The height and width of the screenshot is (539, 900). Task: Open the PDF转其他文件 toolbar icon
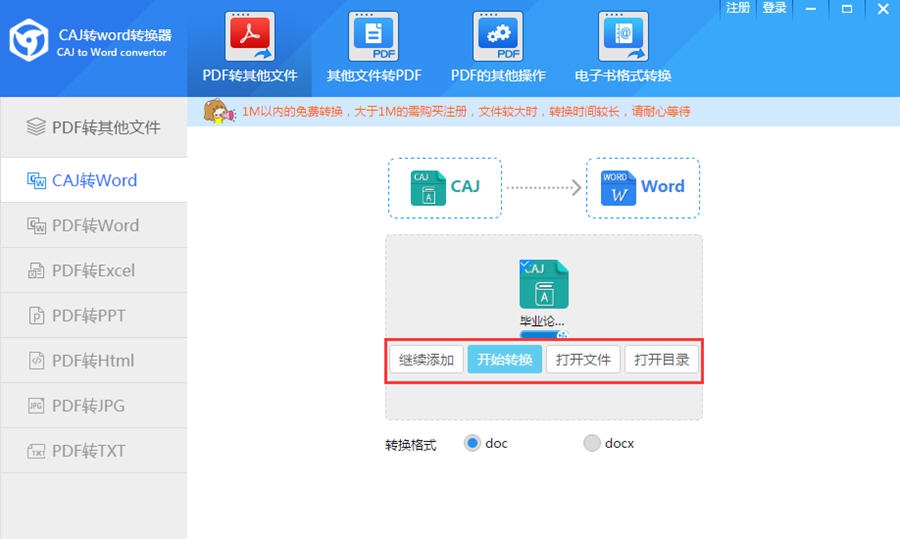[250, 37]
